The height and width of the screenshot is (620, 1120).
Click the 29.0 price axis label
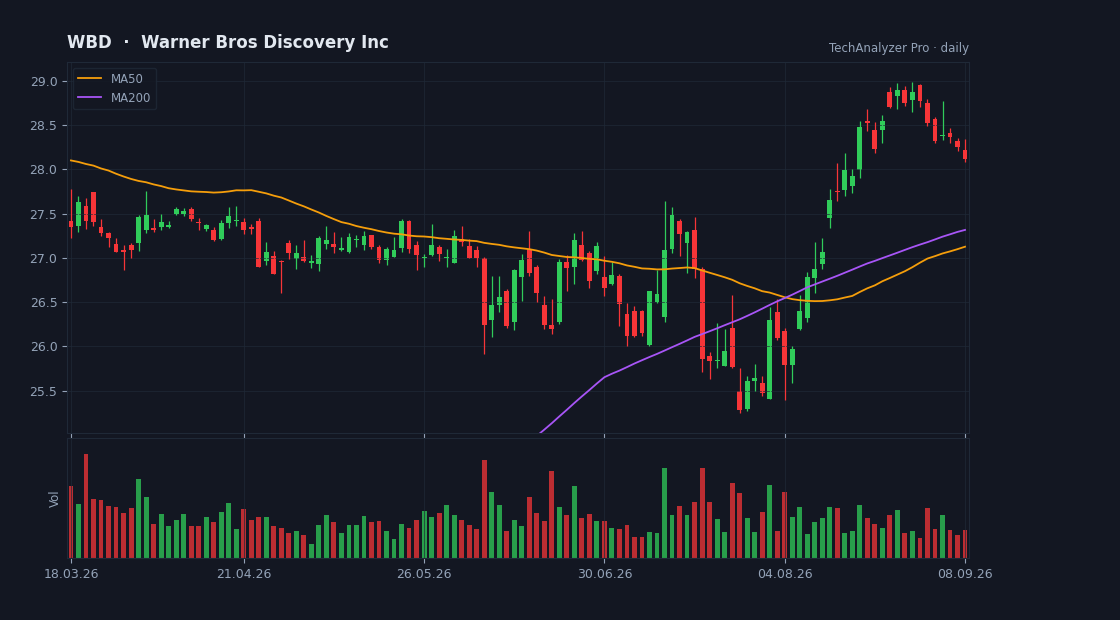tap(44, 81)
